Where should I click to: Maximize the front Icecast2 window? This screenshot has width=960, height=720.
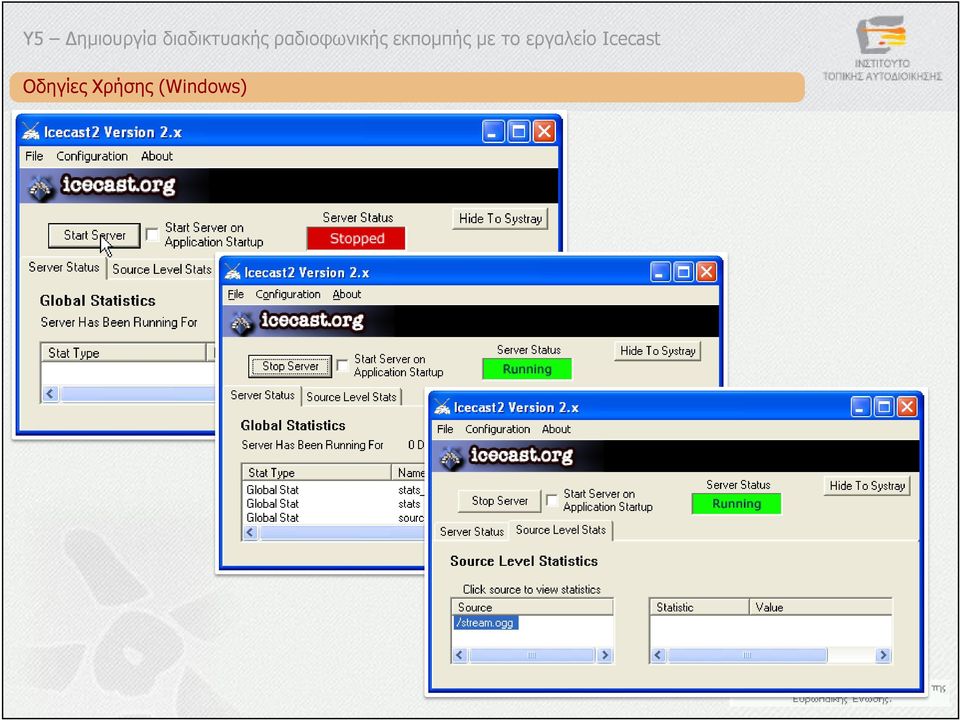click(x=884, y=407)
